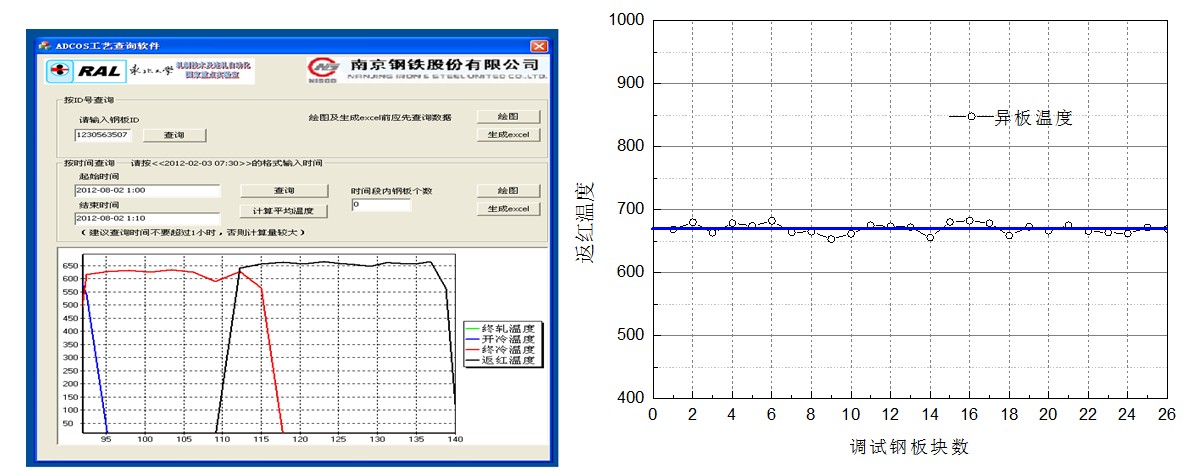Image resolution: width=1185 pixels, height=471 pixels.
Task: Click 绘图 button in time query section
Action: 507,190
